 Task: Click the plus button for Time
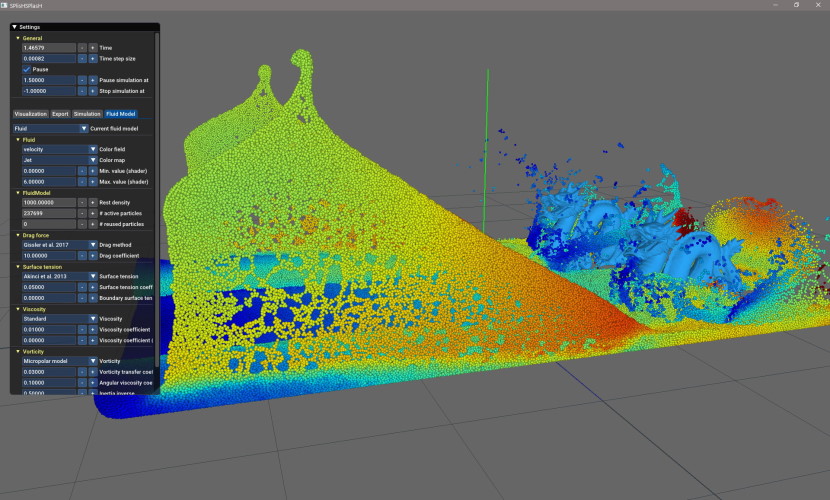(93, 48)
